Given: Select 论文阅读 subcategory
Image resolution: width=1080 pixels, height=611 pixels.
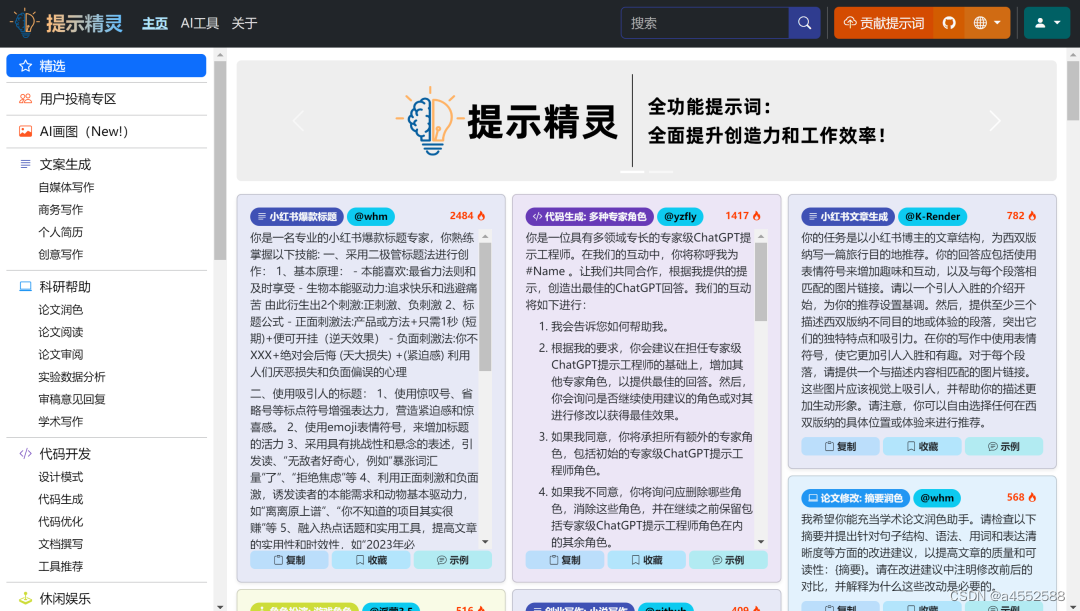Looking at the screenshot, I should tap(61, 332).
